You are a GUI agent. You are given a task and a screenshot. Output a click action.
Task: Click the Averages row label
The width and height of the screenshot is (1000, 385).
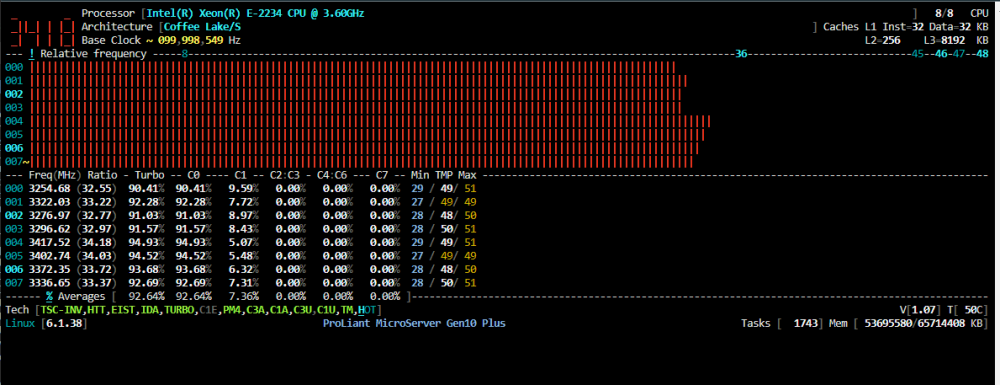82,296
